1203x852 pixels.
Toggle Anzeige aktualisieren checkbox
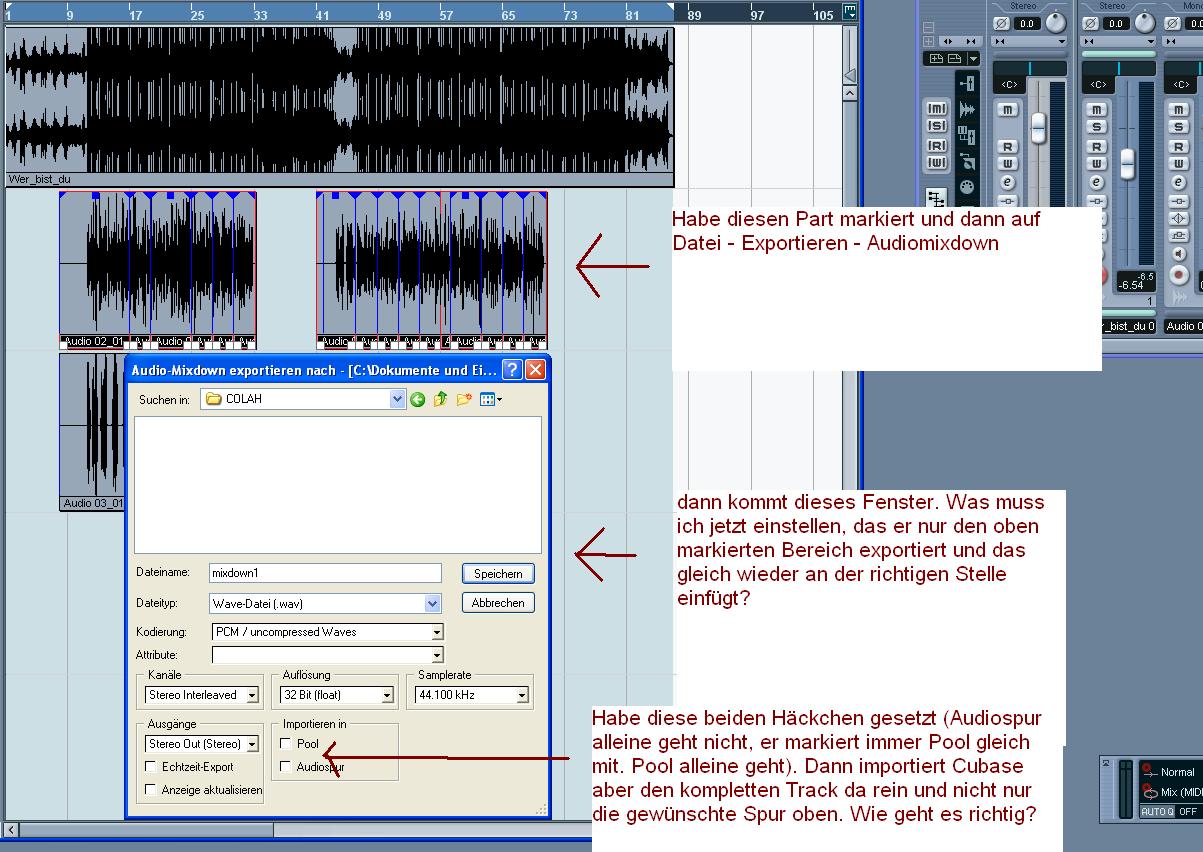(152, 790)
